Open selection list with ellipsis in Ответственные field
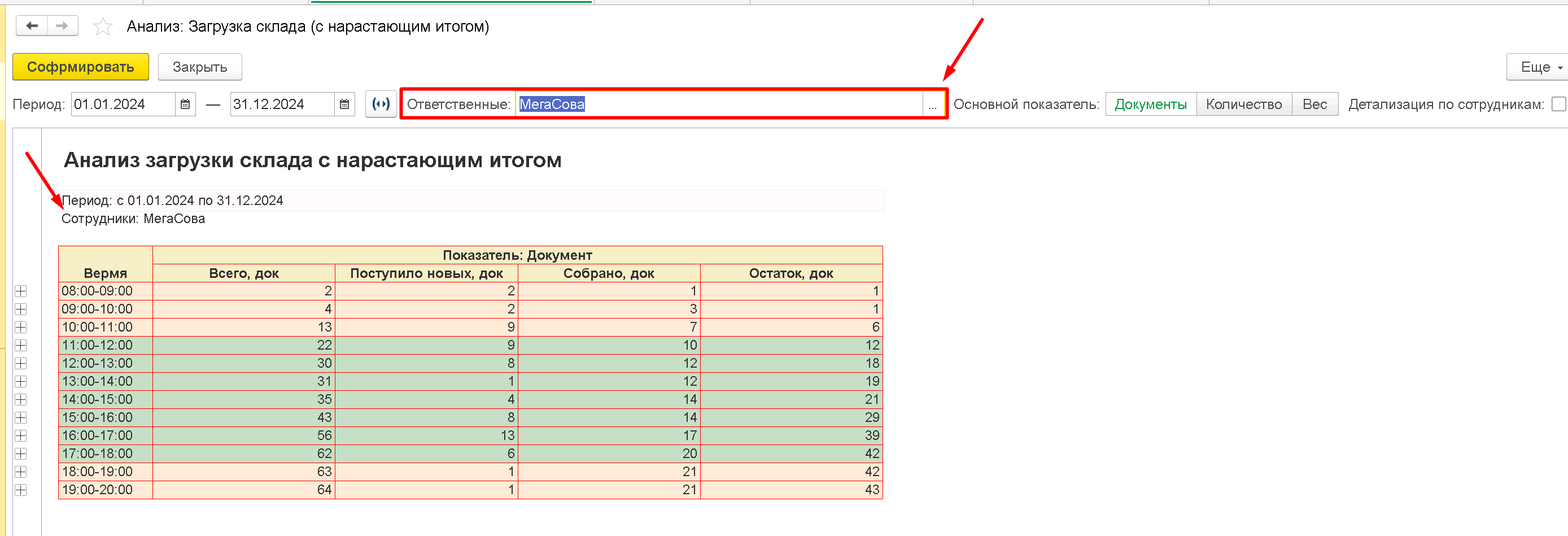The width and height of the screenshot is (1568, 536). [x=932, y=104]
